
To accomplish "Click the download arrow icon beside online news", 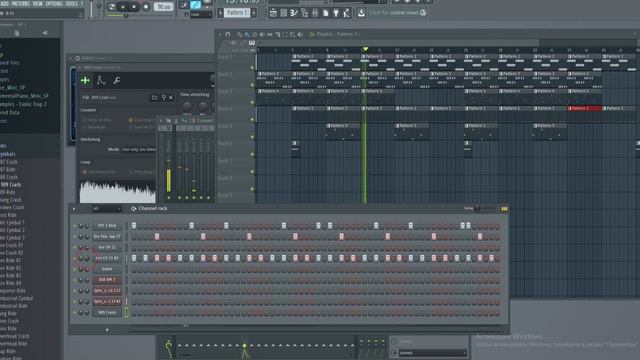I will coord(361,13).
